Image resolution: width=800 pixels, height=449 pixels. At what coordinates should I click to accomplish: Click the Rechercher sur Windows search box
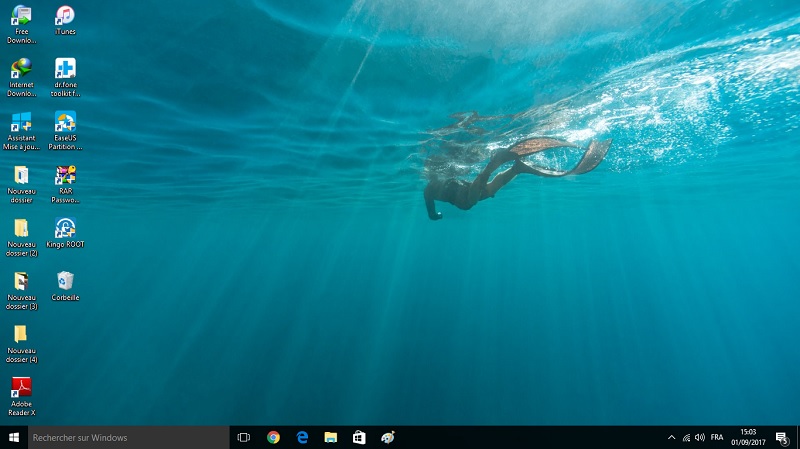pos(129,437)
